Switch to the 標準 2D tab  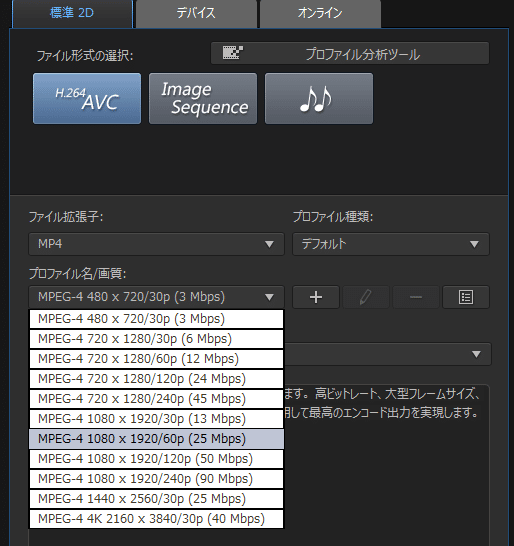72,14
